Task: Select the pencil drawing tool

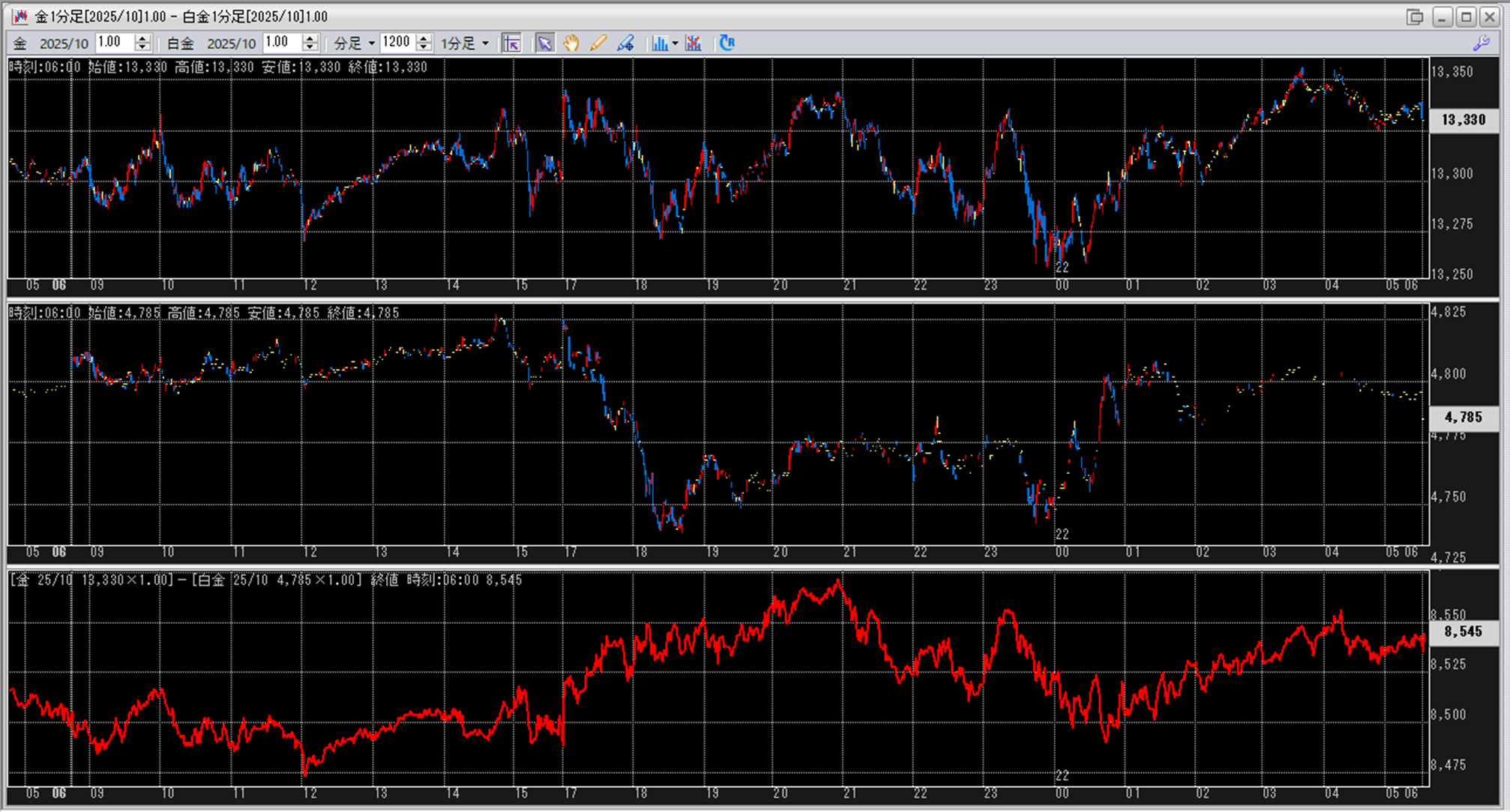Action: pos(598,43)
